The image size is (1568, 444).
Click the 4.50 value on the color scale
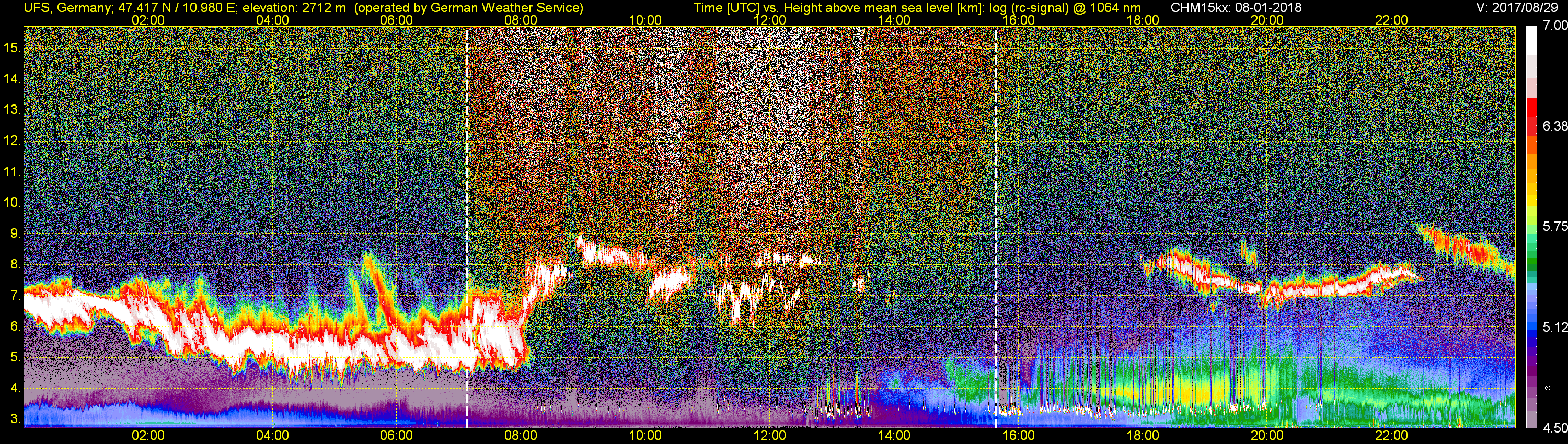[1554, 428]
